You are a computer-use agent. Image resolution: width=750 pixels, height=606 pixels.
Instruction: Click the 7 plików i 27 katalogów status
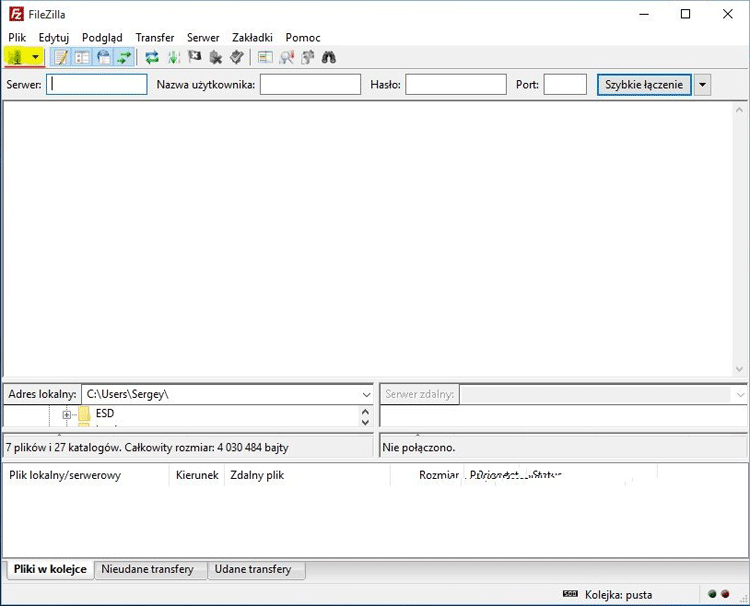pos(147,448)
